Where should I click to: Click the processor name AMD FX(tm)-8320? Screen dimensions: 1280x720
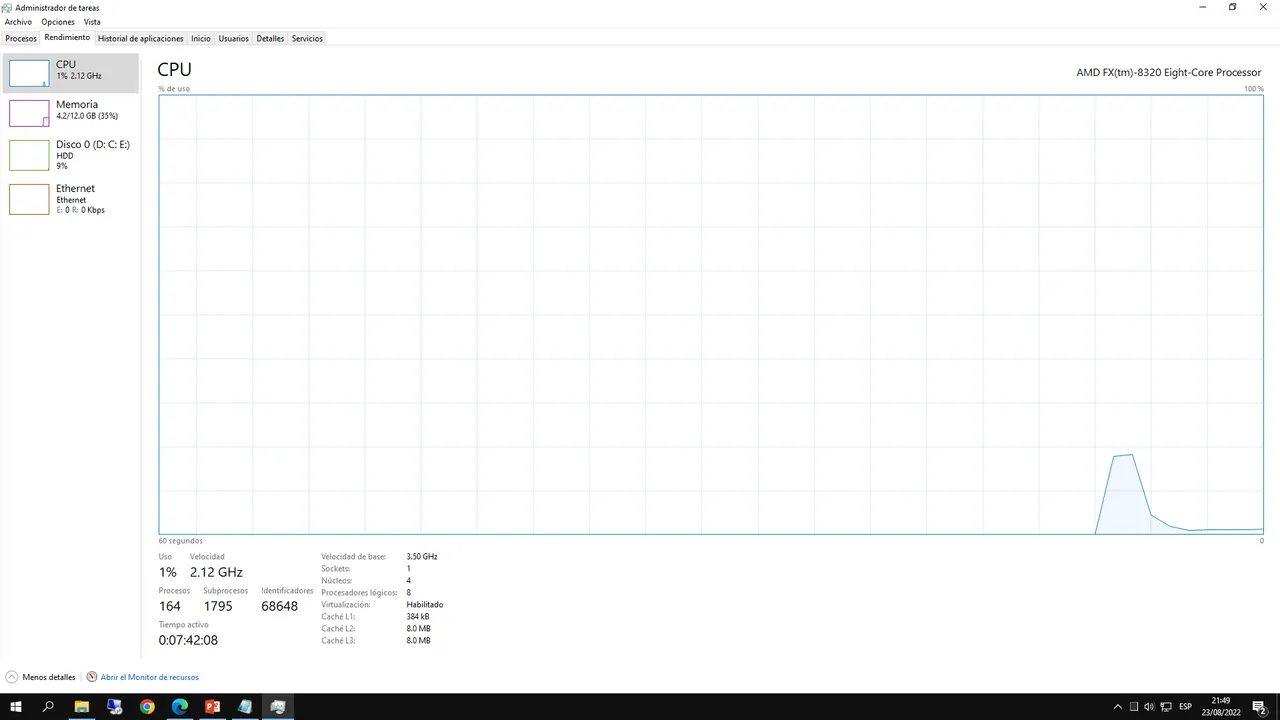[1169, 73]
